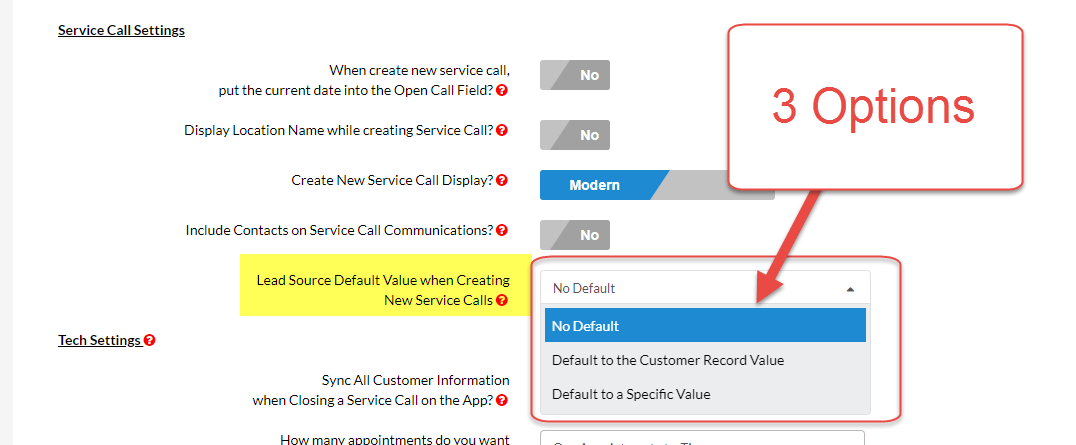Click the Service Call Settings heading
Image resolution: width=1076 pixels, height=445 pixels.
pyautogui.click(x=121, y=30)
